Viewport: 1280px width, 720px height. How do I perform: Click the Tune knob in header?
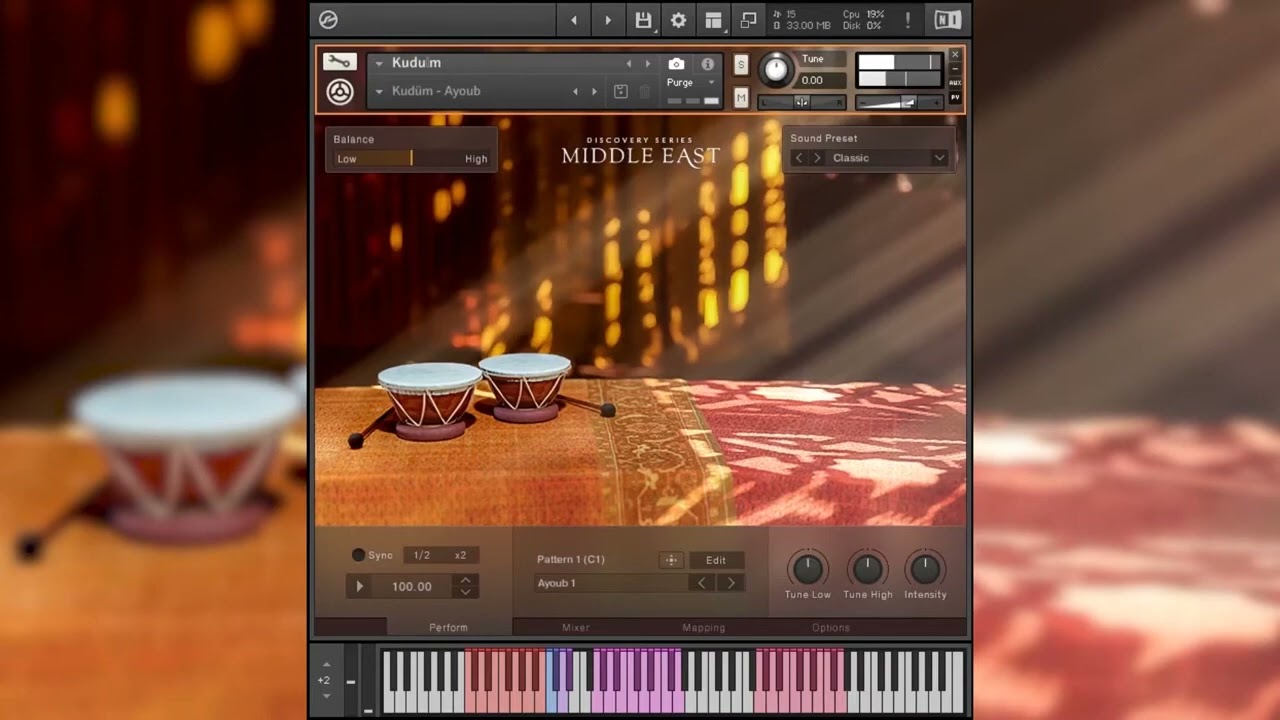[776, 70]
